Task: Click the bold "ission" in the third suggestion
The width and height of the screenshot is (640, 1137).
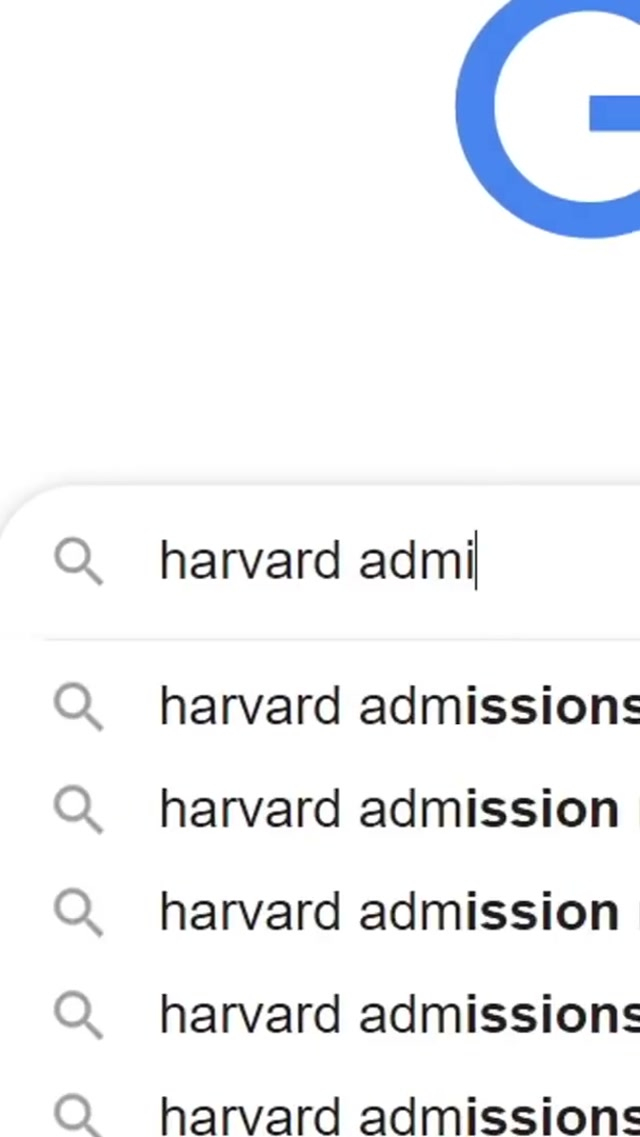Action: (542, 912)
